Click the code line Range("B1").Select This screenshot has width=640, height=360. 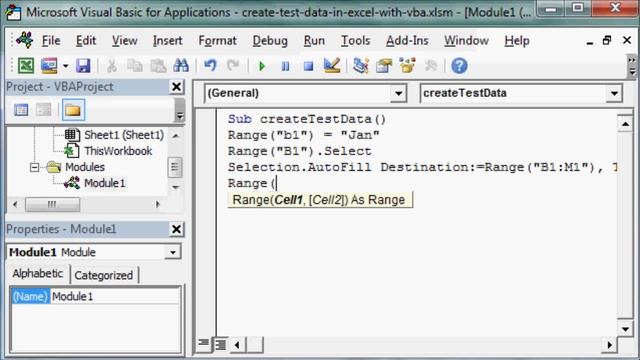coord(300,151)
